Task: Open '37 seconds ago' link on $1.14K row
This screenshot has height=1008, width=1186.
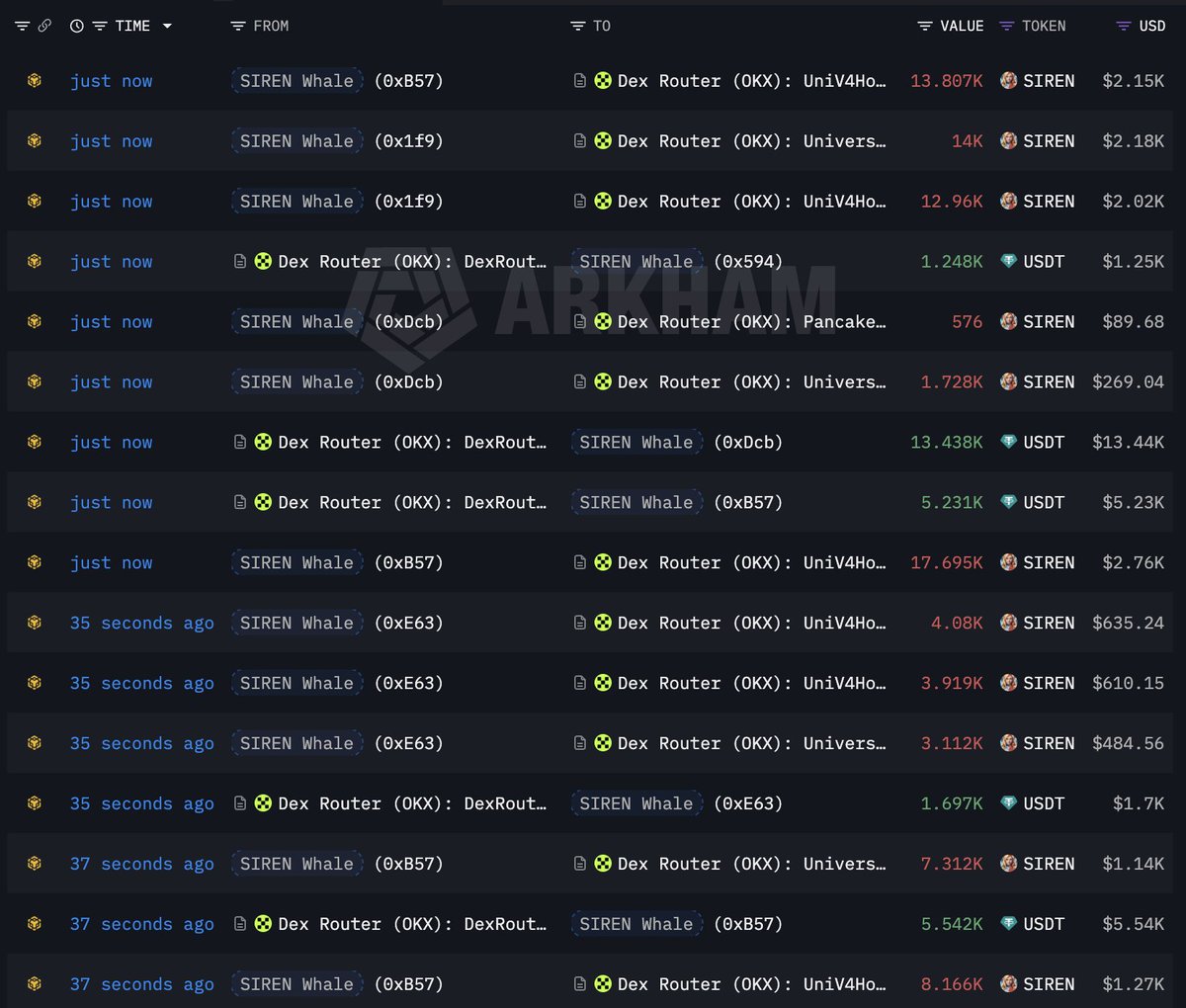Action: coord(142,864)
